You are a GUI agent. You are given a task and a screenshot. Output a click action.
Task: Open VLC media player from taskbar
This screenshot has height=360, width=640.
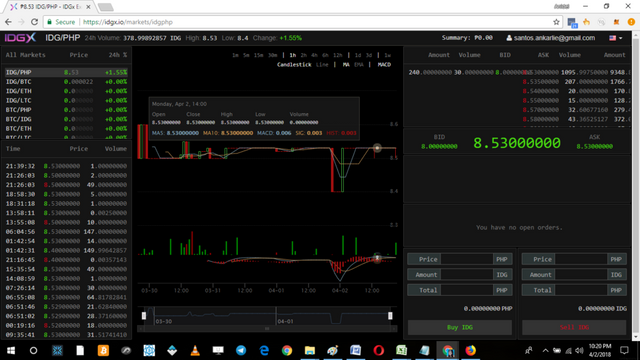pyautogui.click(x=195, y=351)
